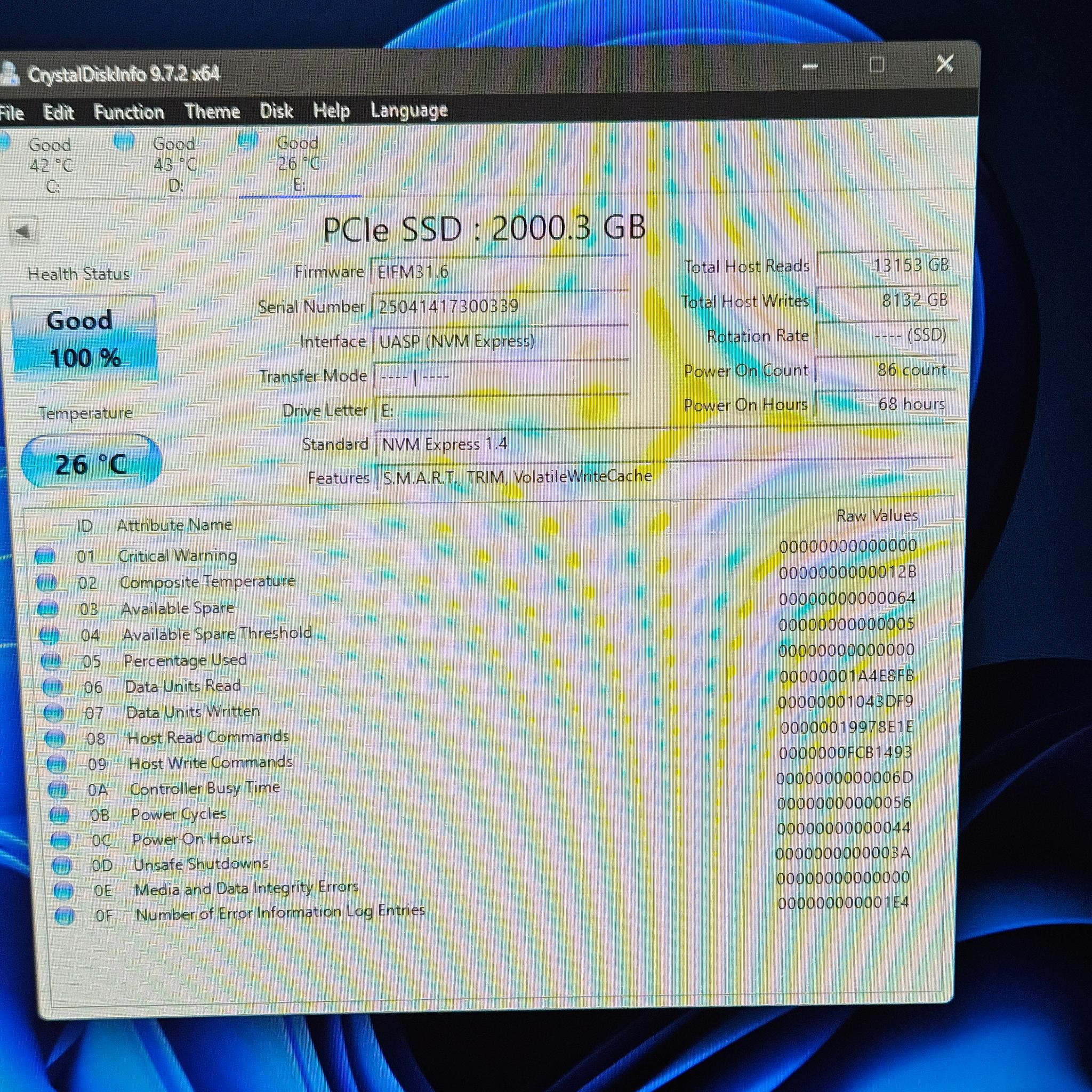Select the Percentage Used attribute name
Screen dimensions: 1092x1092
click(186, 660)
